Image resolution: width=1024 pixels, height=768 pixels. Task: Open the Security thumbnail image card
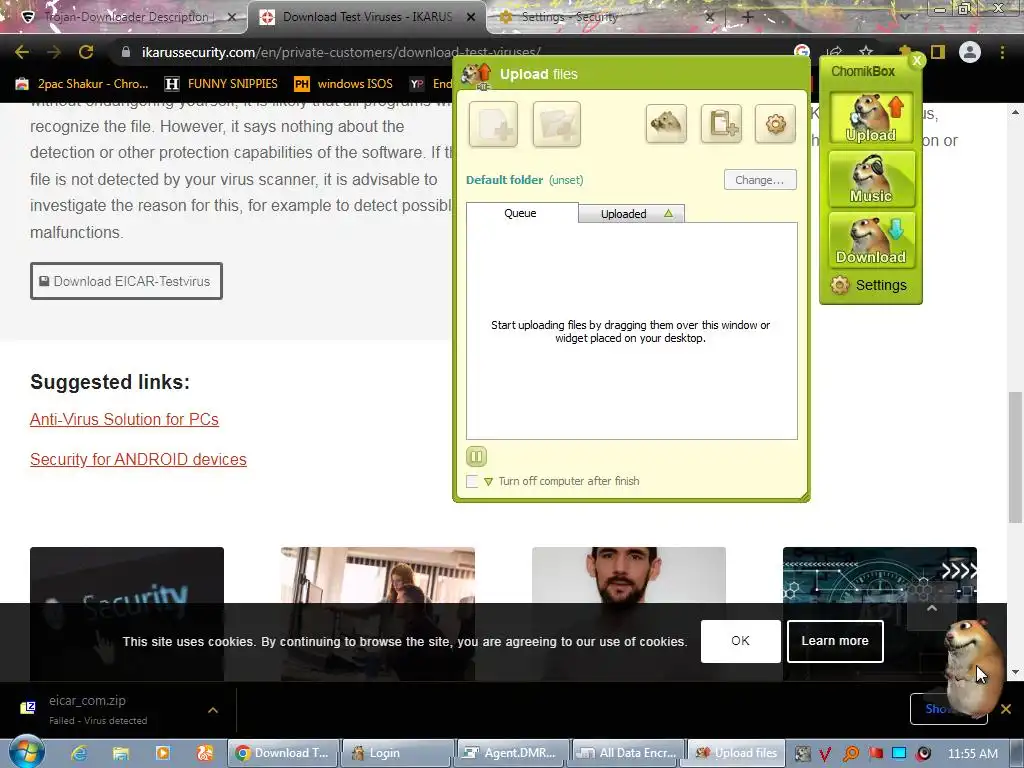point(127,614)
